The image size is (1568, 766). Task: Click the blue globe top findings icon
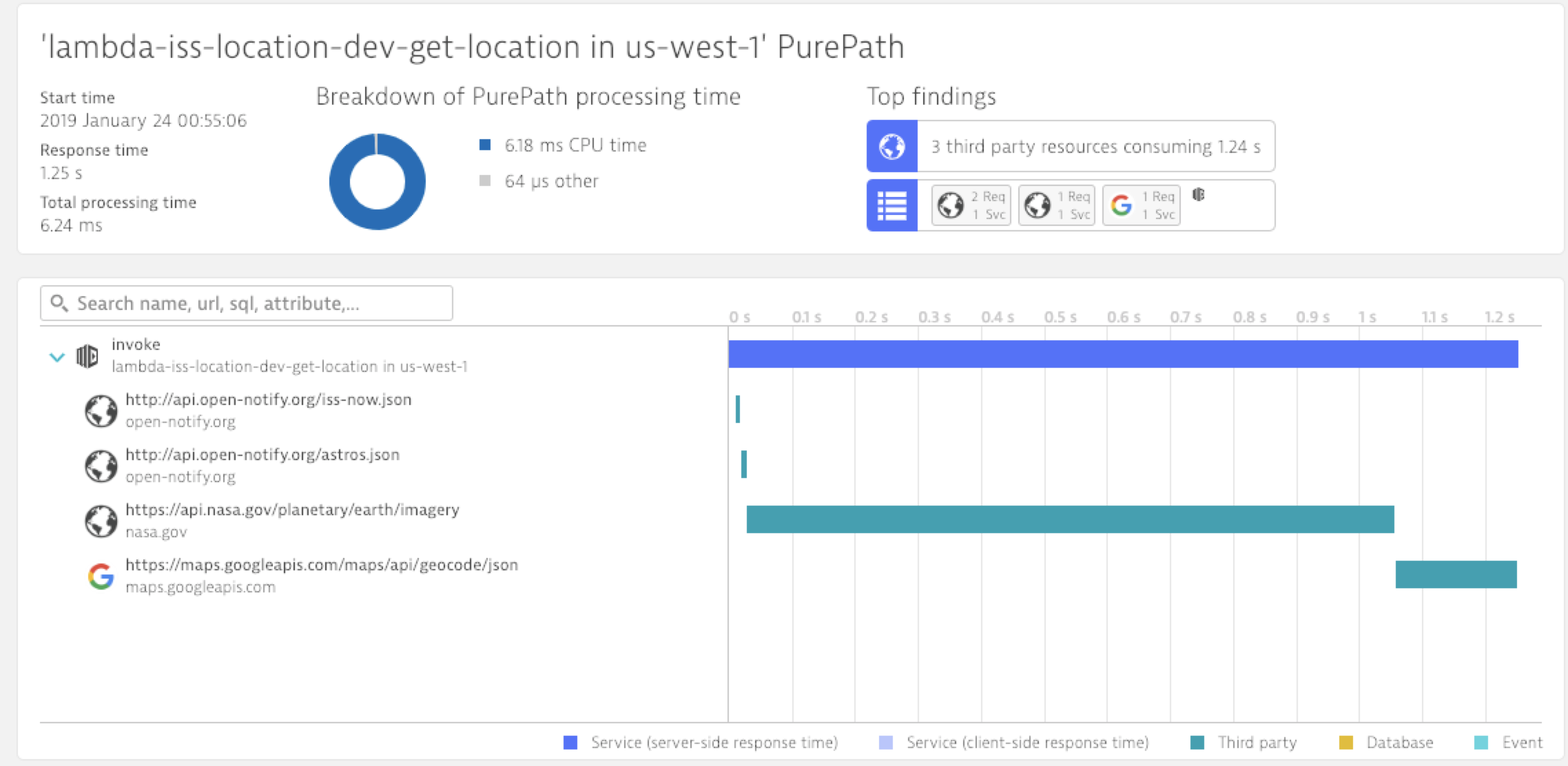tap(892, 147)
